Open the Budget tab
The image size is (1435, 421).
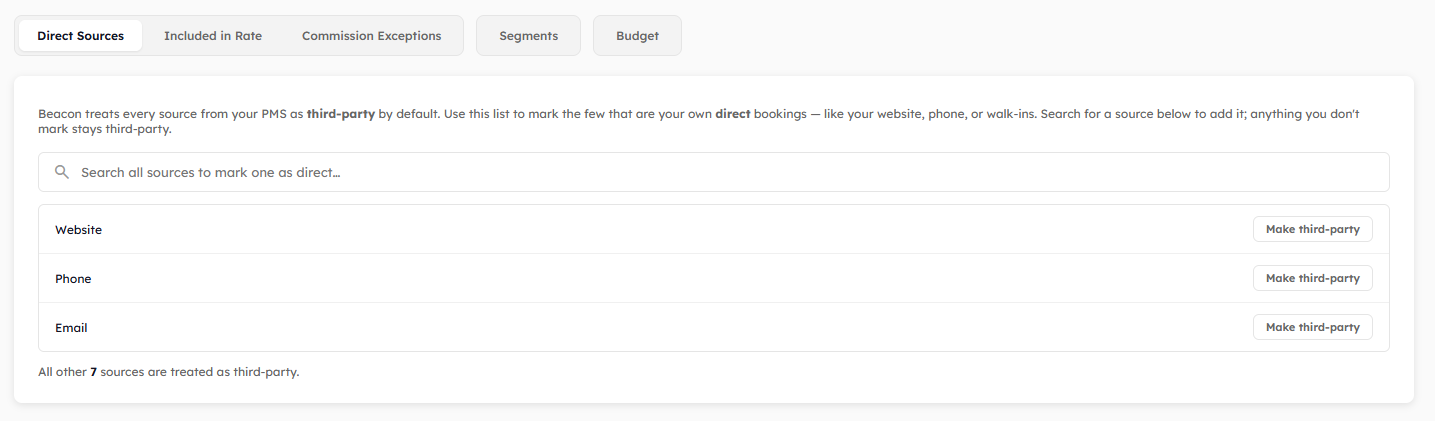[x=637, y=36]
